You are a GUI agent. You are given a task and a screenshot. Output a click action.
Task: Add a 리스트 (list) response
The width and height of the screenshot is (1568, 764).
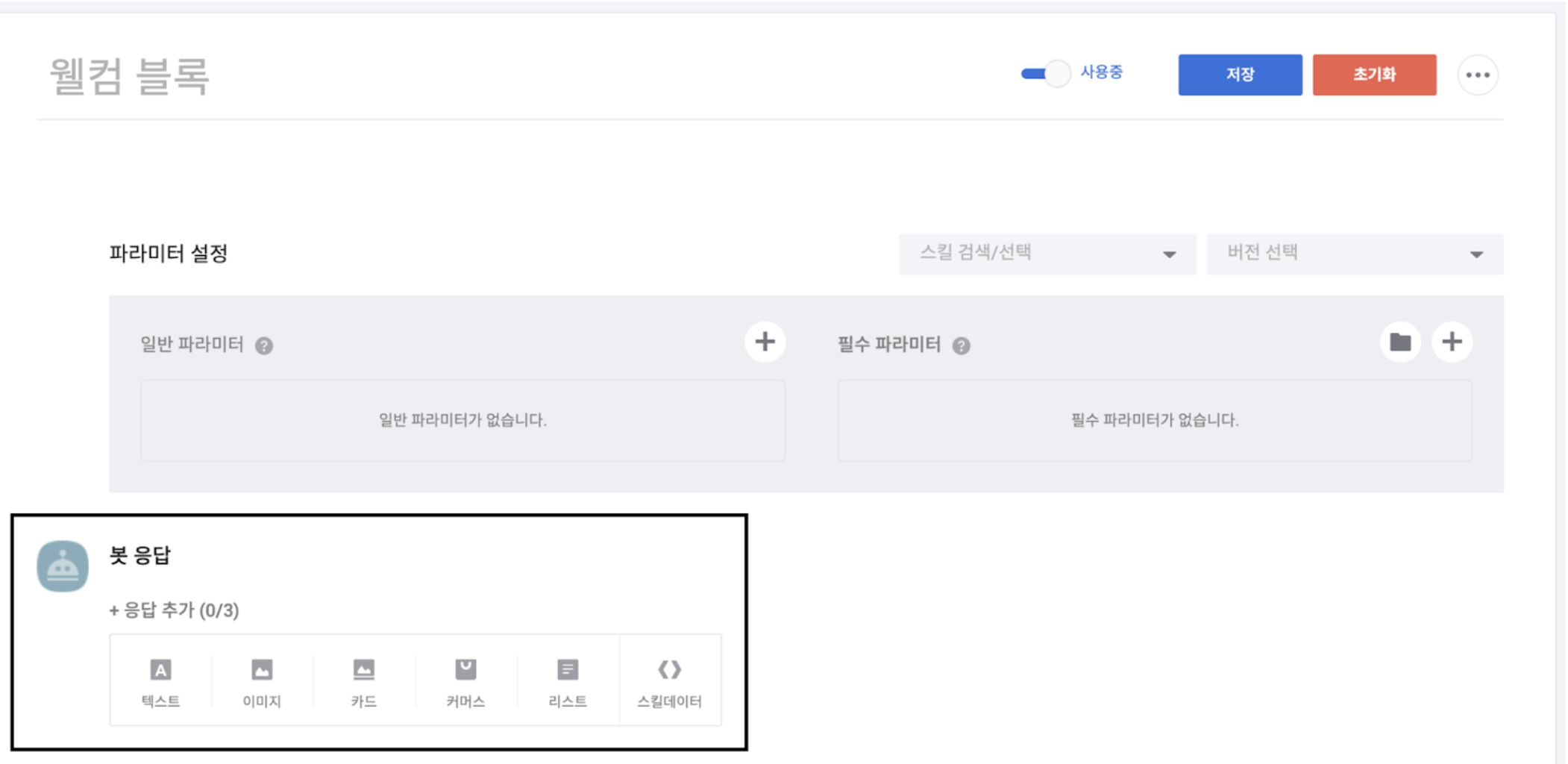(x=568, y=680)
